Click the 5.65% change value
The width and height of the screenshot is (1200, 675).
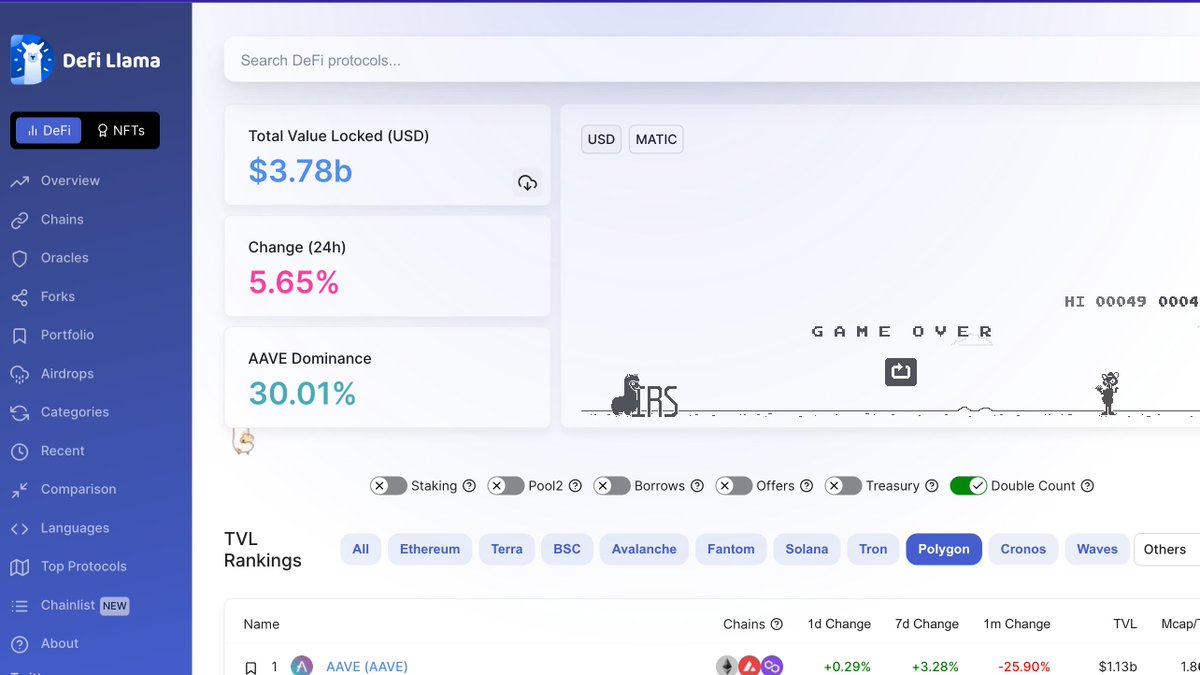point(294,283)
